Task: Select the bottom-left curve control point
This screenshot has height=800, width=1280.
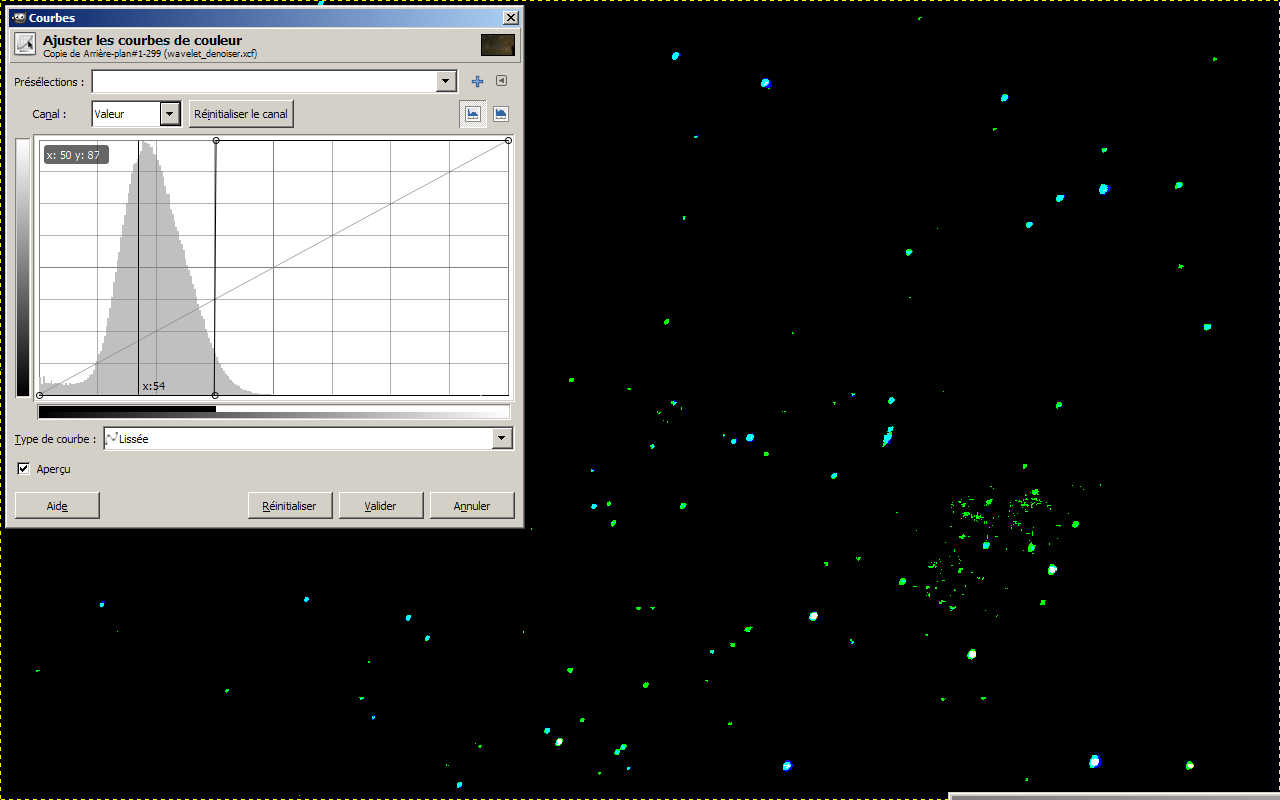Action: (x=39, y=395)
